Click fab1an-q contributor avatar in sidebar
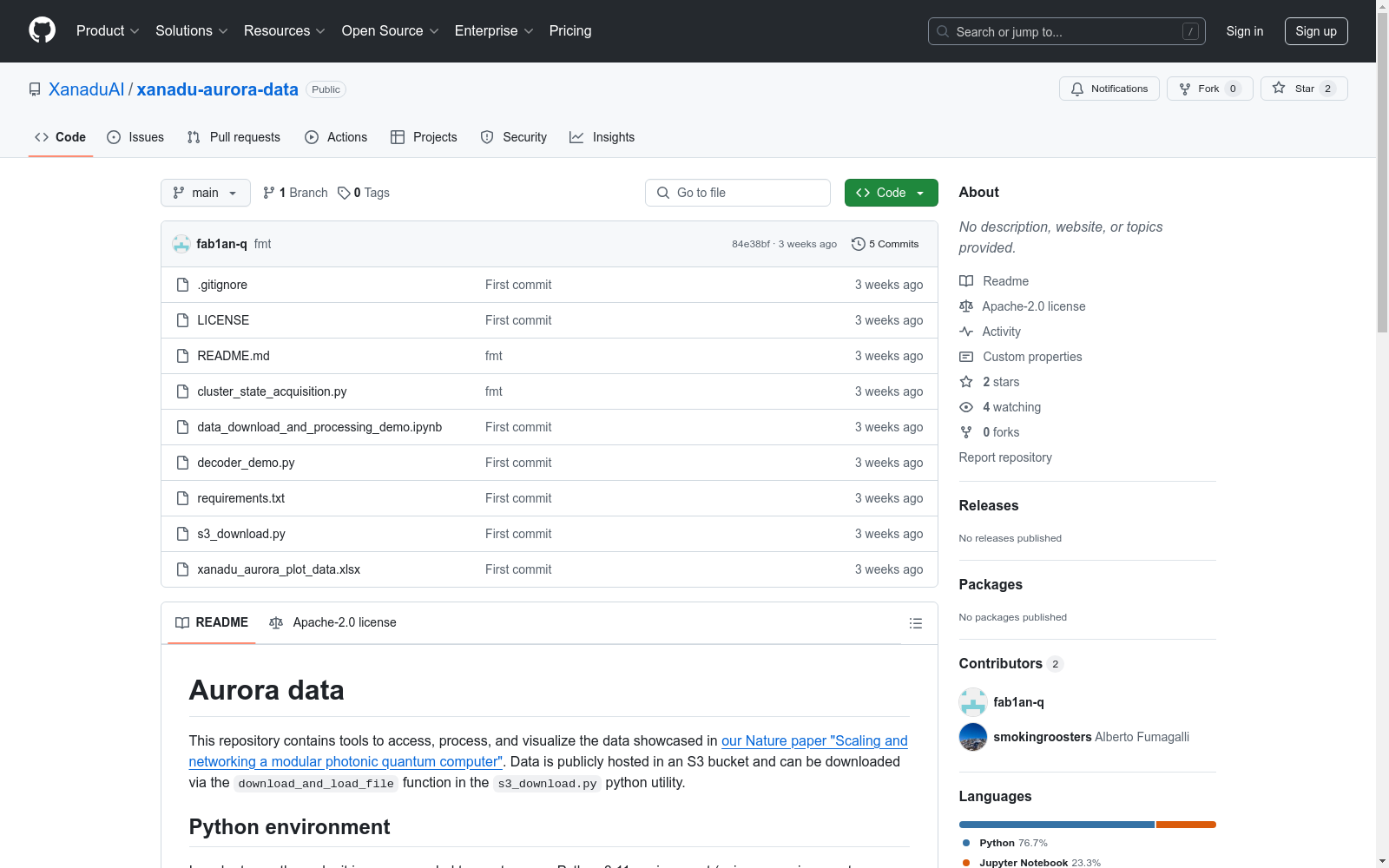Screen dimensions: 1389x868 point(973,702)
